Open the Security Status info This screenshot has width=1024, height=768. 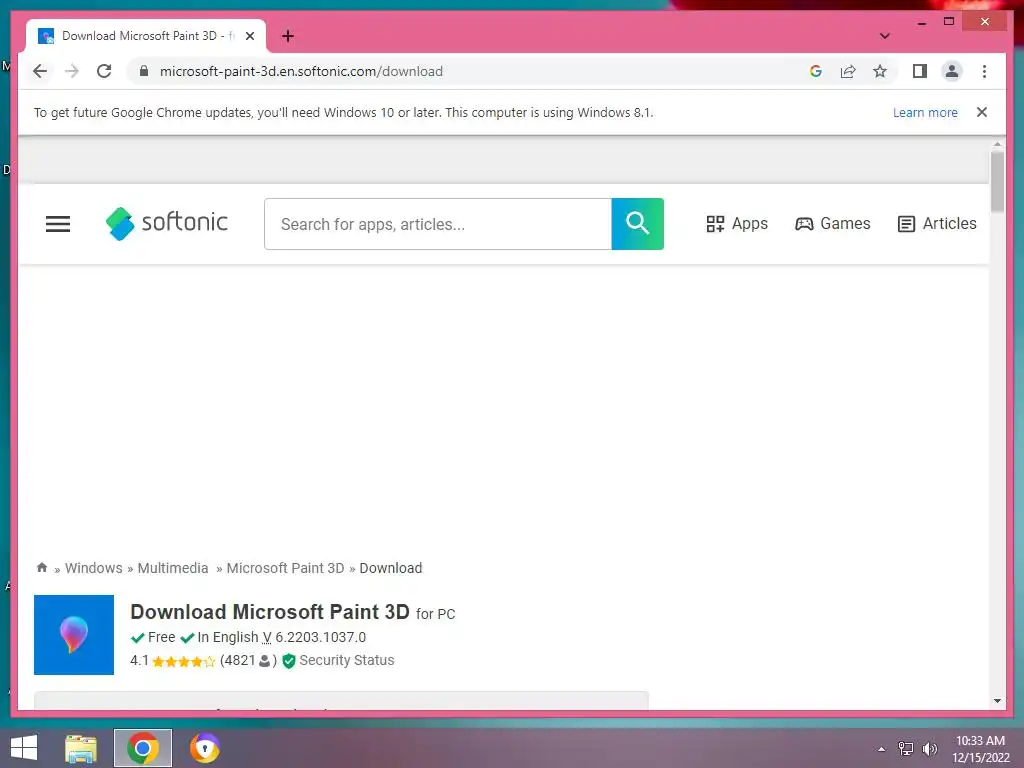pyautogui.click(x=338, y=660)
